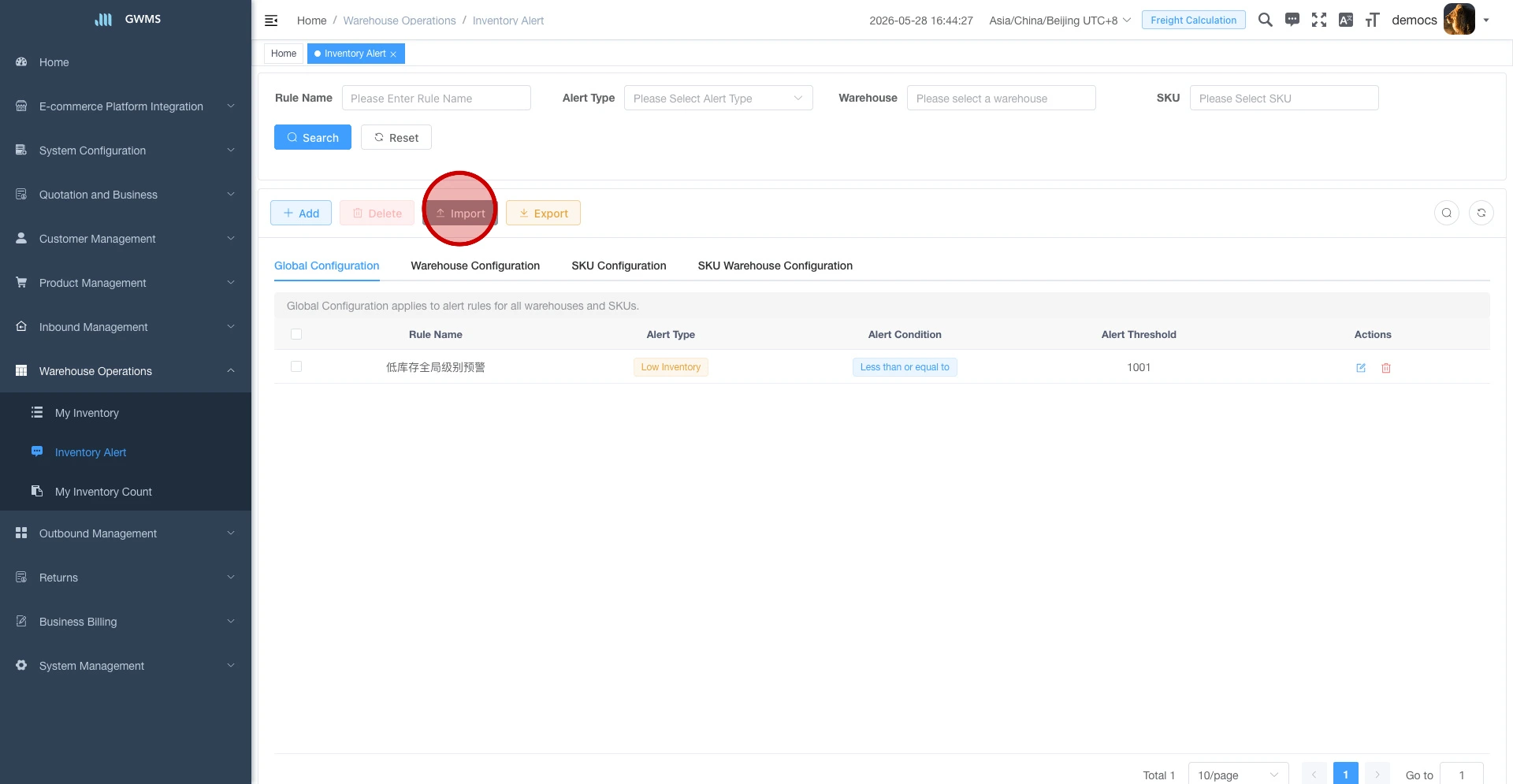This screenshot has height=784, width=1513.
Task: Click Quotation and Business sidebar icon
Action: (x=21, y=194)
